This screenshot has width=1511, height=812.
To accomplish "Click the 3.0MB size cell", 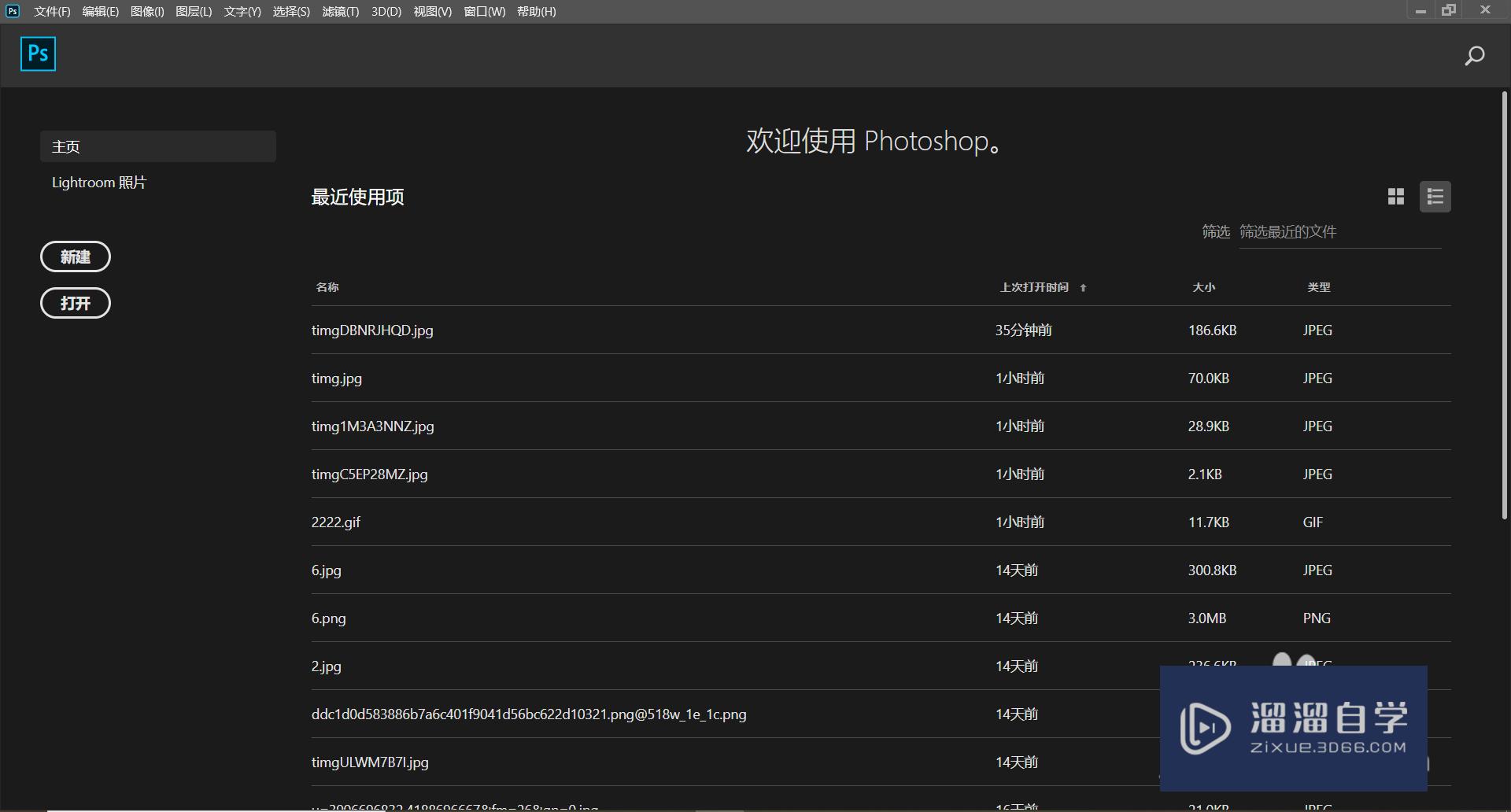I will (x=1207, y=618).
